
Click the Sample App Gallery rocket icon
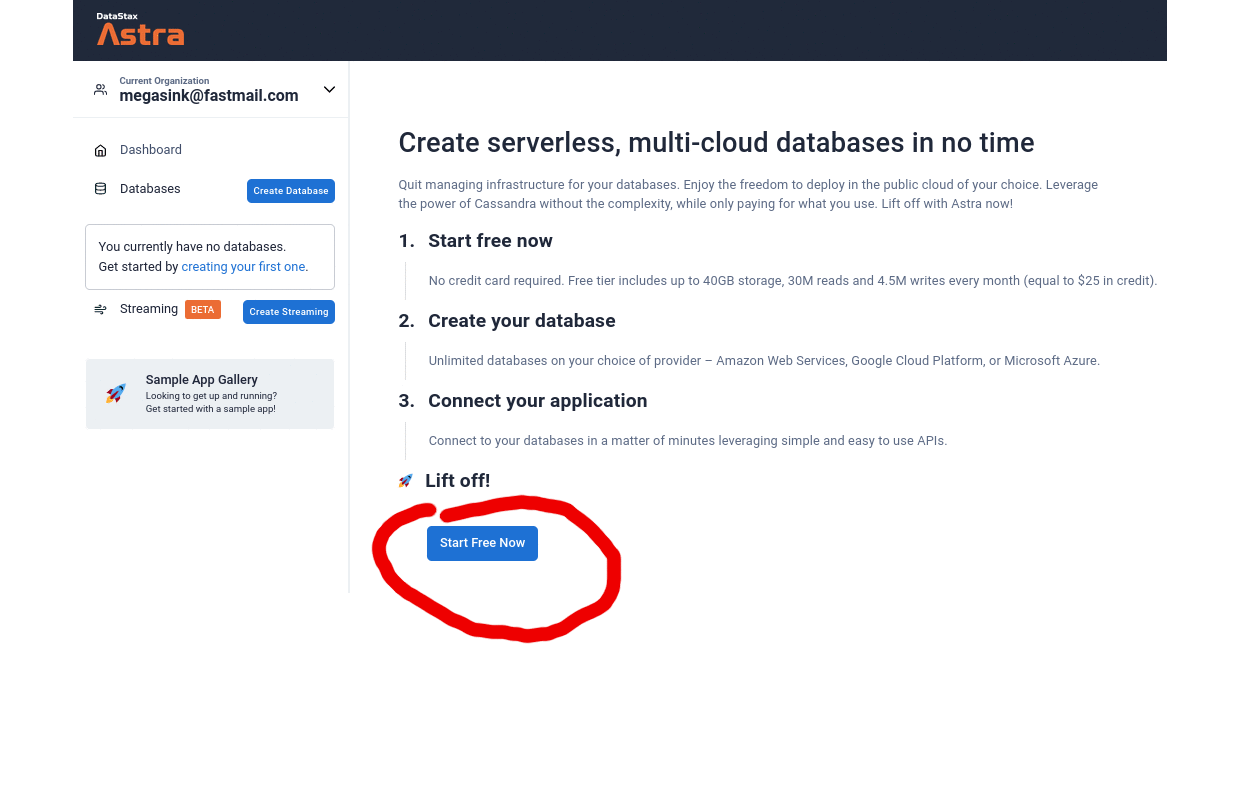tap(116, 394)
